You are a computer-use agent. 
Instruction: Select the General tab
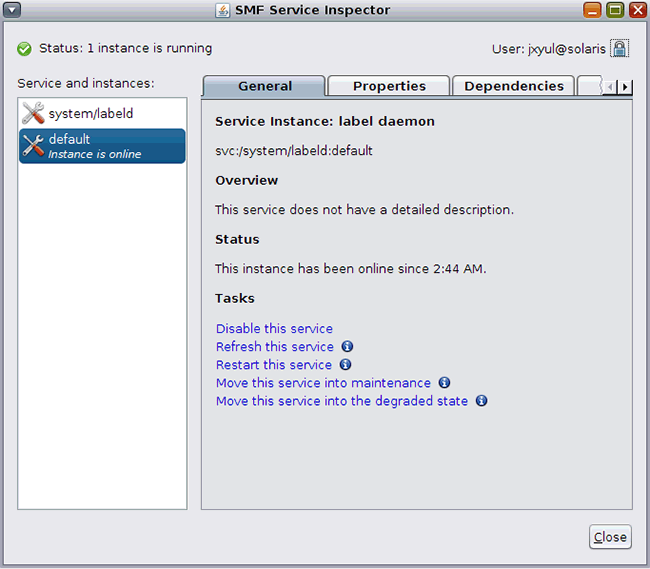[265, 87]
